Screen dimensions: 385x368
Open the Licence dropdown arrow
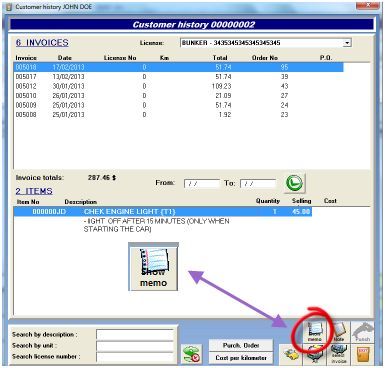coord(347,43)
